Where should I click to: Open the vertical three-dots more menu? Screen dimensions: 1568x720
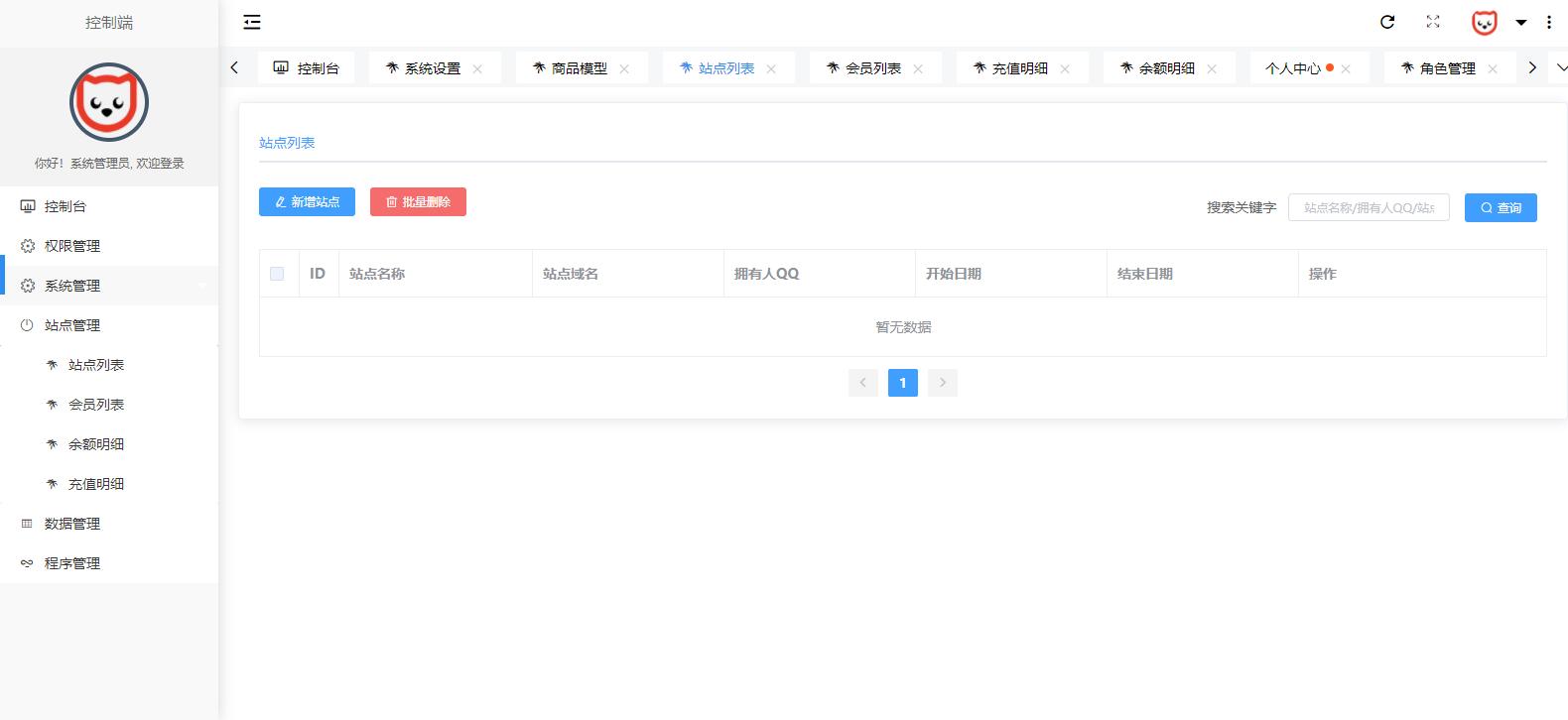pyautogui.click(x=1549, y=22)
